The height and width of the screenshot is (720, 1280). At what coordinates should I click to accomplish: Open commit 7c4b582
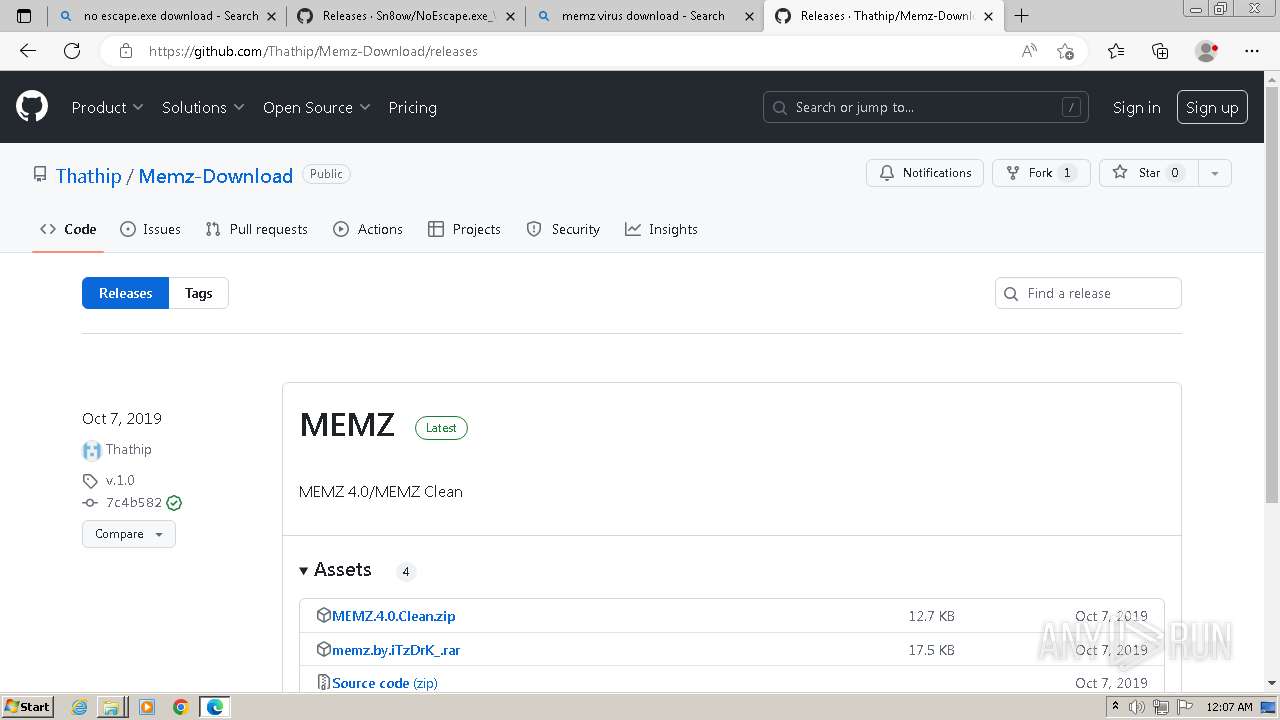pos(133,503)
